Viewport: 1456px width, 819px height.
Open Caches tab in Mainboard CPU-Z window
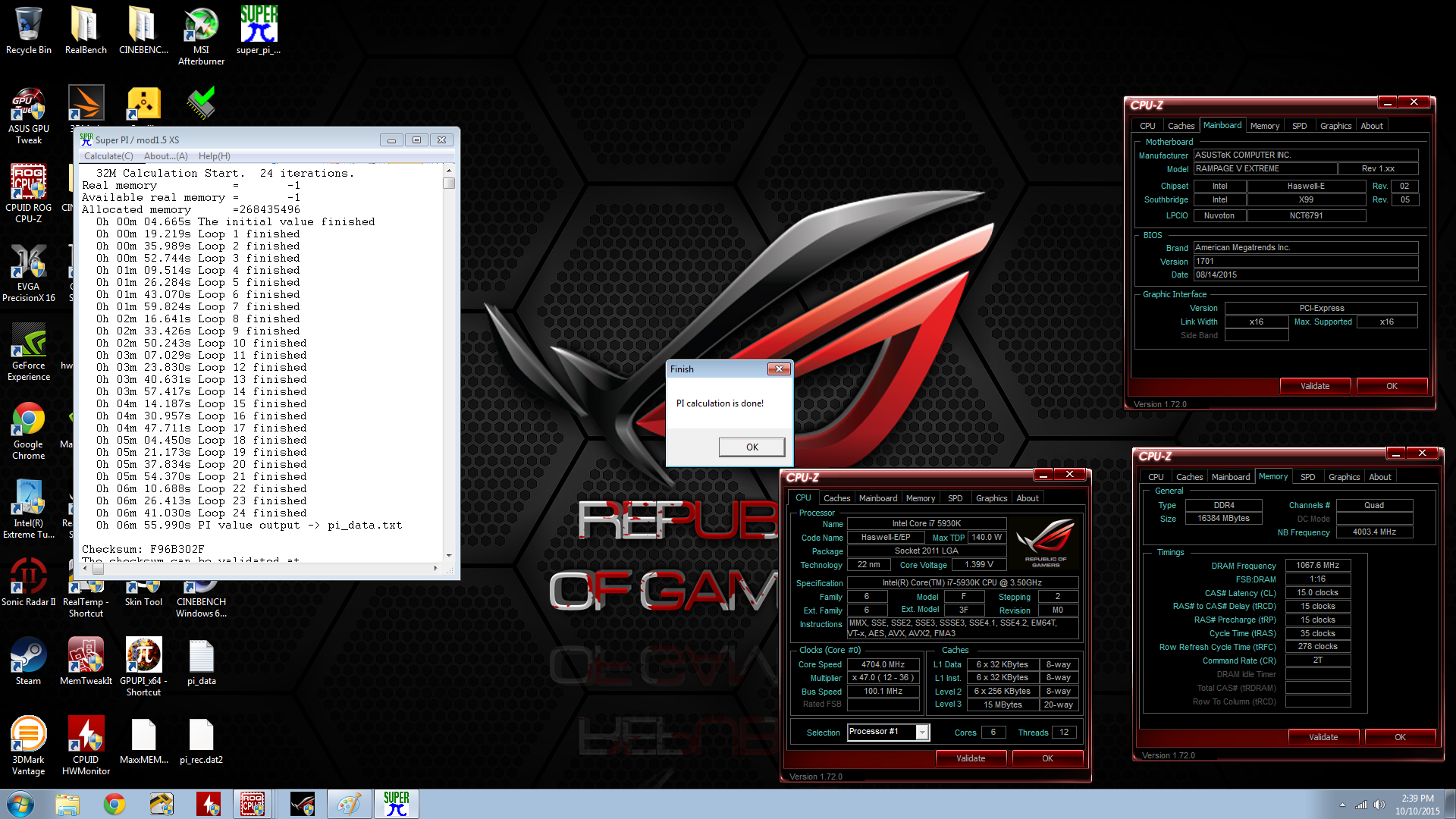pyautogui.click(x=1181, y=126)
